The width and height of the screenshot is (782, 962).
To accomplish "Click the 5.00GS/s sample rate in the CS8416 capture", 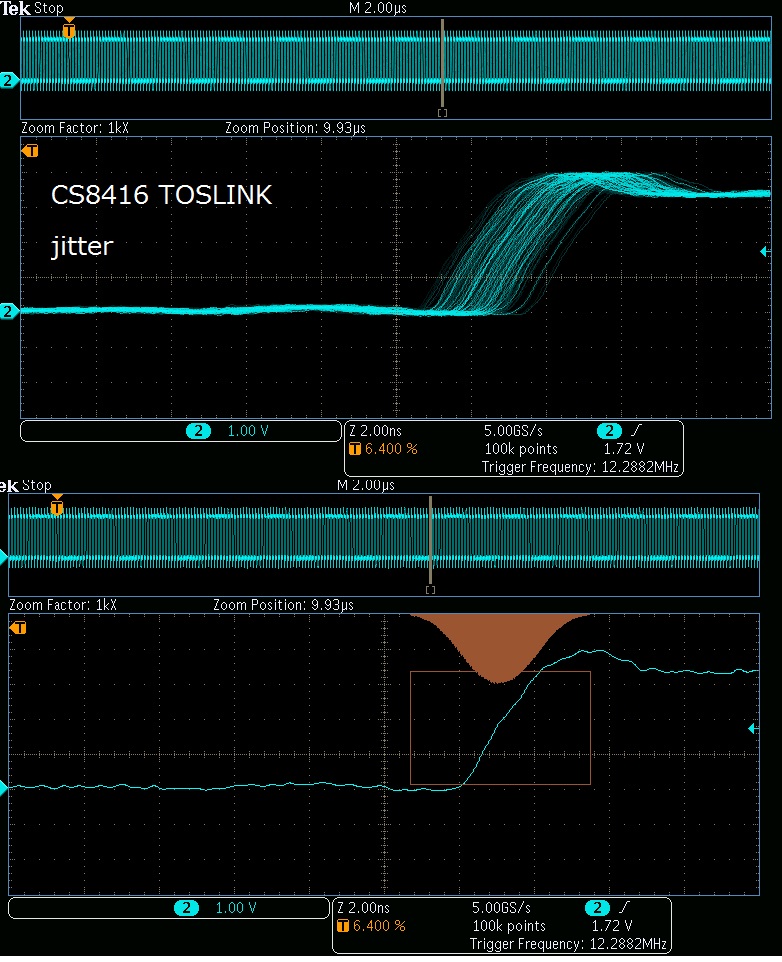I will pyautogui.click(x=513, y=431).
